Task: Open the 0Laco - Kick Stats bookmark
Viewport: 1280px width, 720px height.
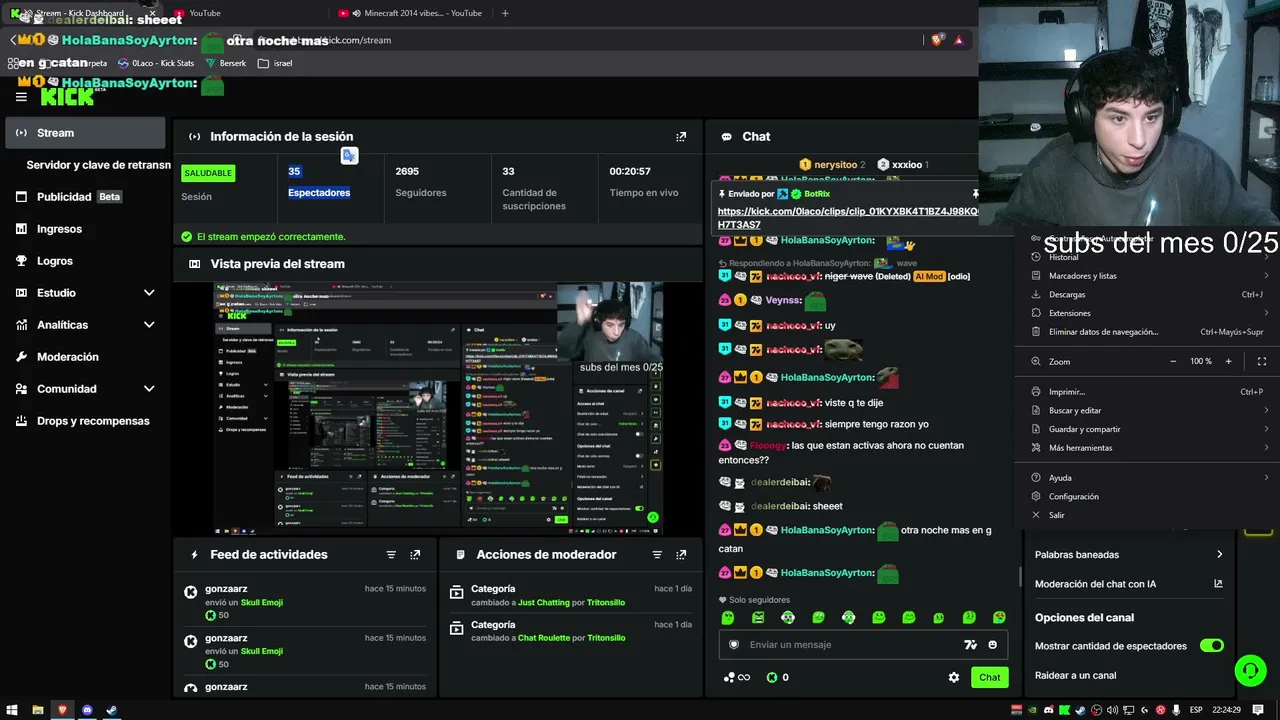Action: (156, 63)
